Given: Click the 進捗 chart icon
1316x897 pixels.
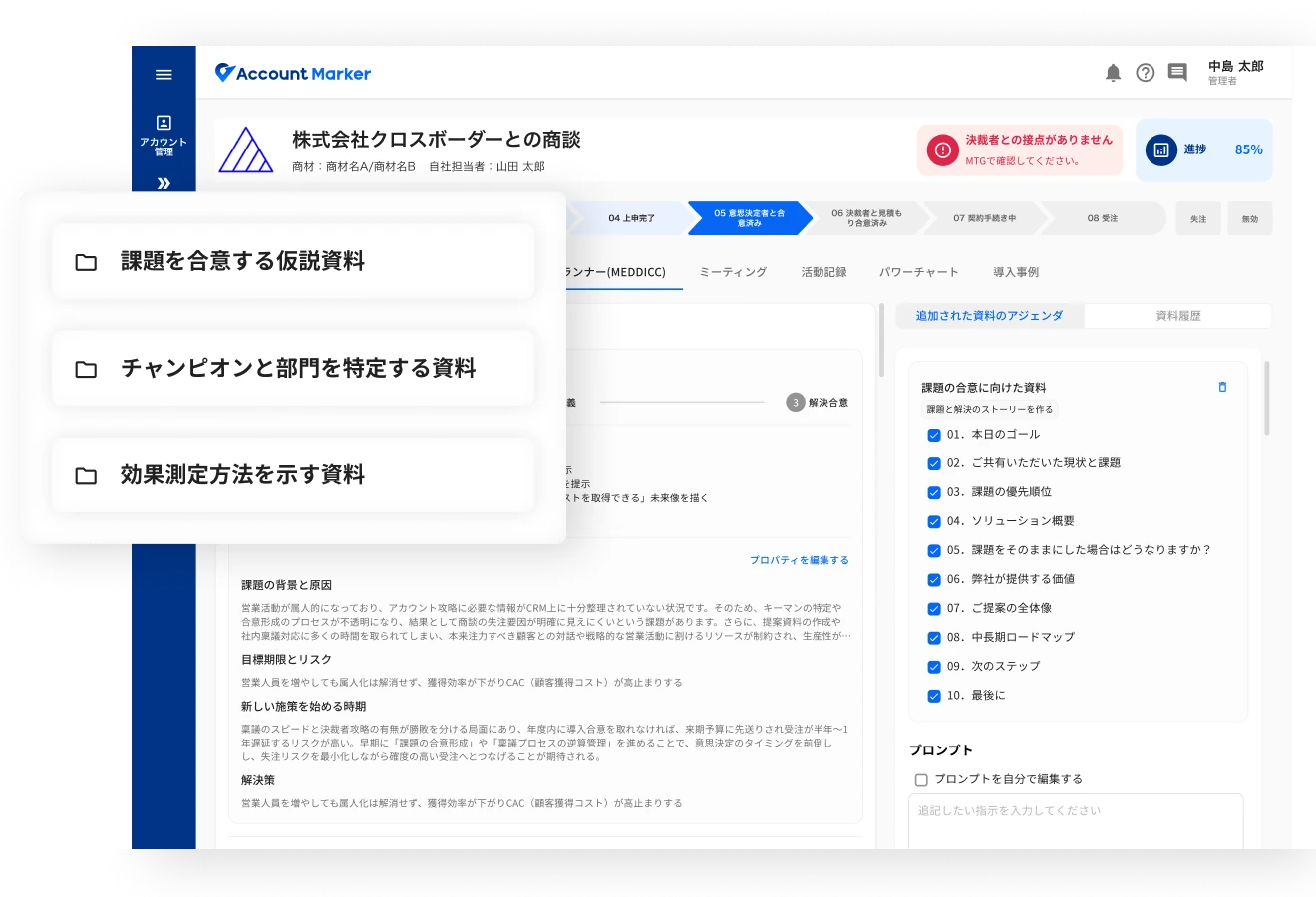Looking at the screenshot, I should 1160,149.
